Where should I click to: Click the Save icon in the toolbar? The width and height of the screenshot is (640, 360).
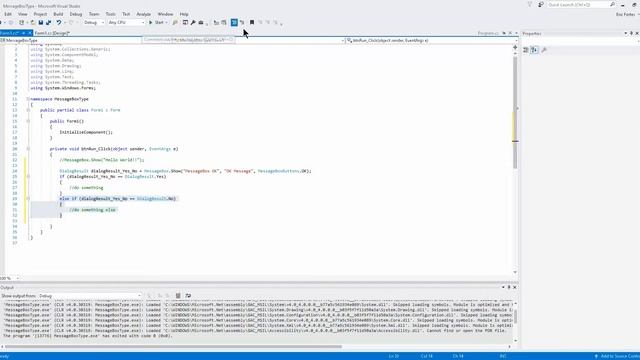(41, 22)
